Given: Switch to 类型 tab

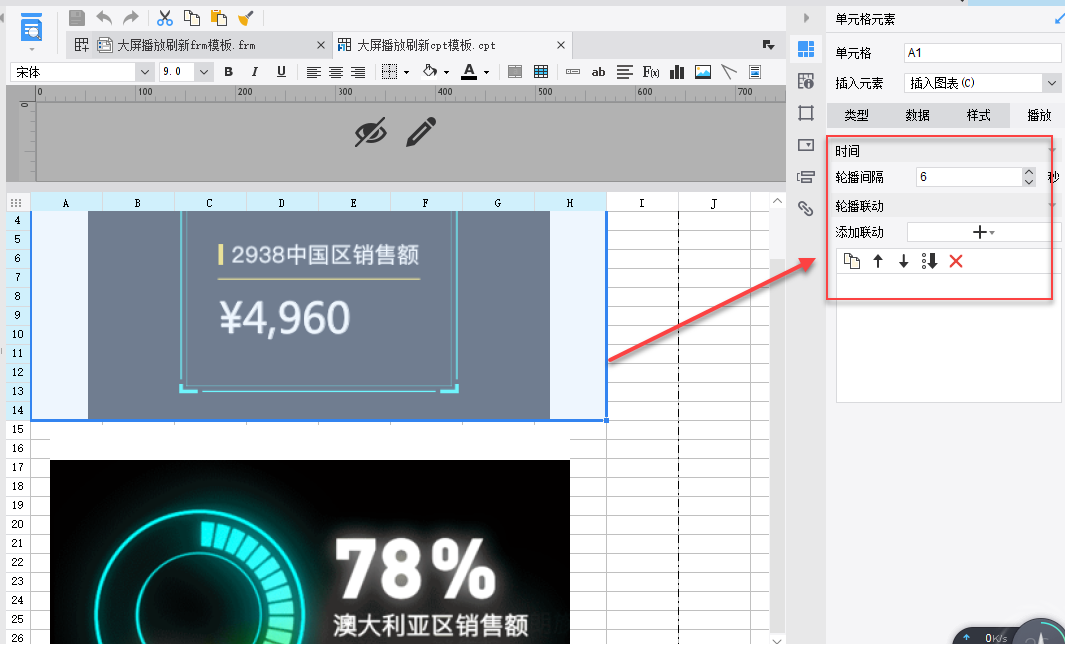Looking at the screenshot, I should [x=856, y=115].
